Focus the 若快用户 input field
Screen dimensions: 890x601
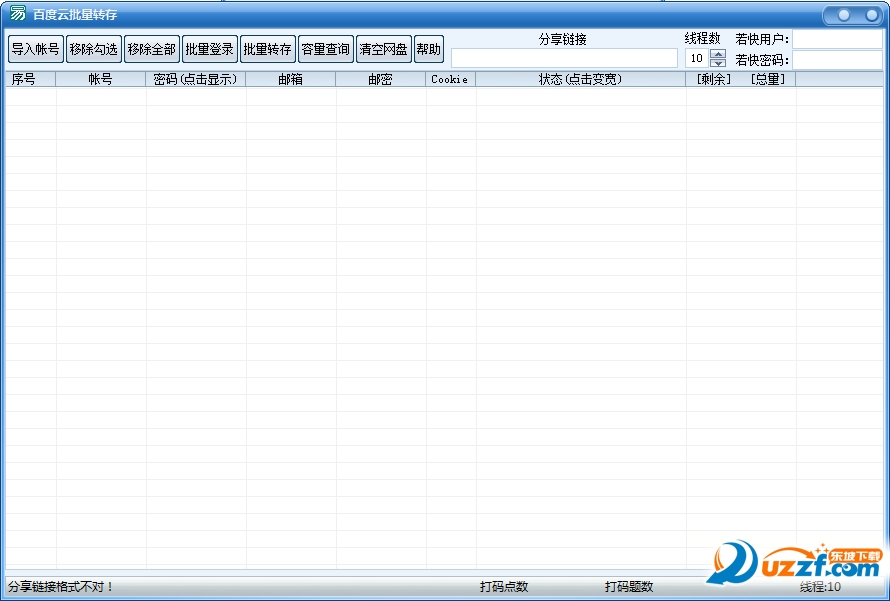pyautogui.click(x=837, y=39)
